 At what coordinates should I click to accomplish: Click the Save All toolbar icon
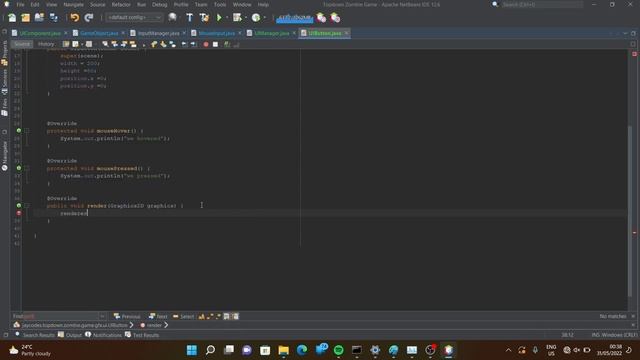(53, 18)
